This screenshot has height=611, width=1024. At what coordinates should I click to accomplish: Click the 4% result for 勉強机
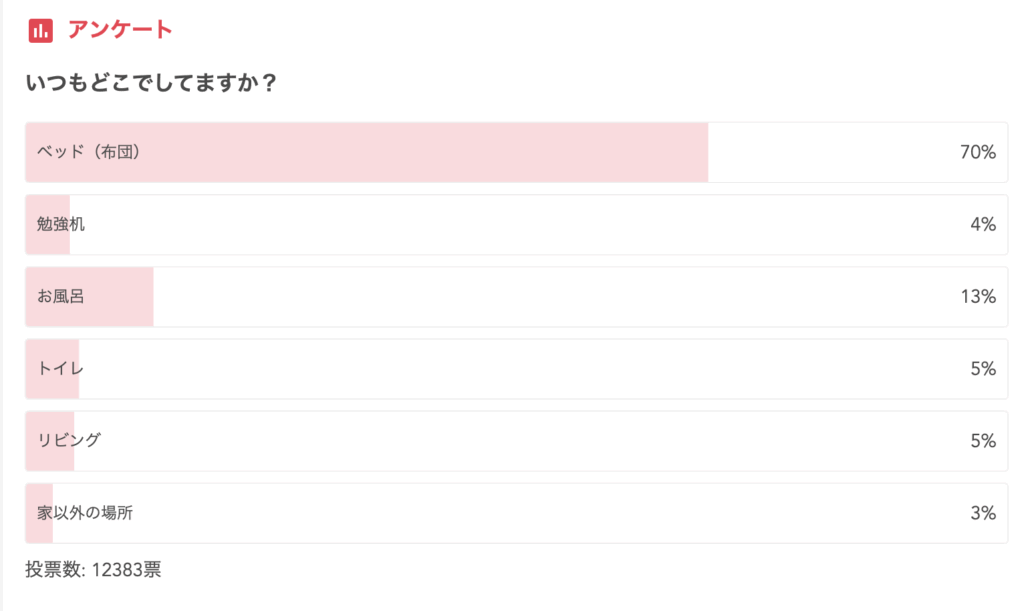982,225
